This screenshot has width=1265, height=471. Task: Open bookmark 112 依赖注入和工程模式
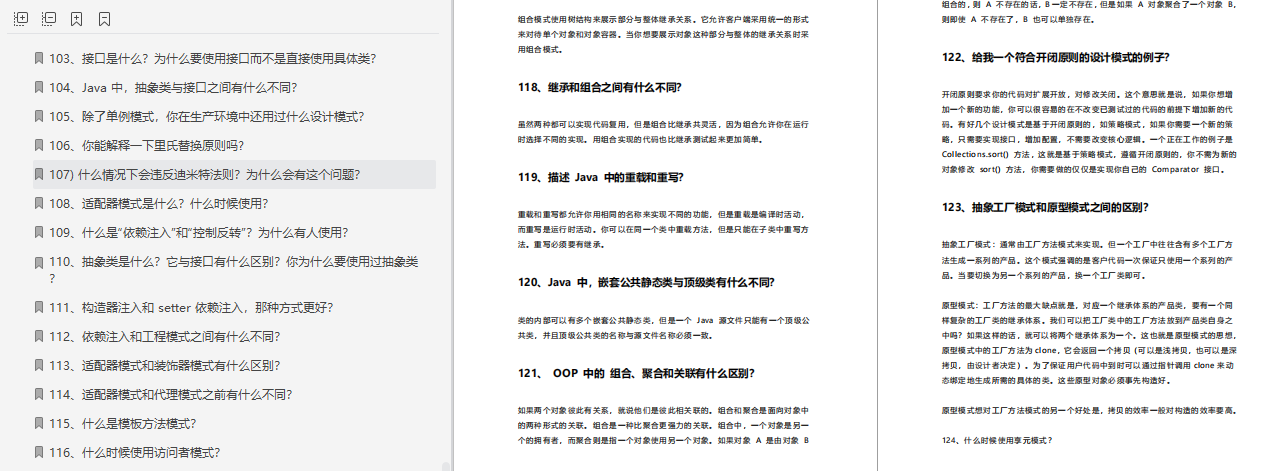(x=165, y=336)
